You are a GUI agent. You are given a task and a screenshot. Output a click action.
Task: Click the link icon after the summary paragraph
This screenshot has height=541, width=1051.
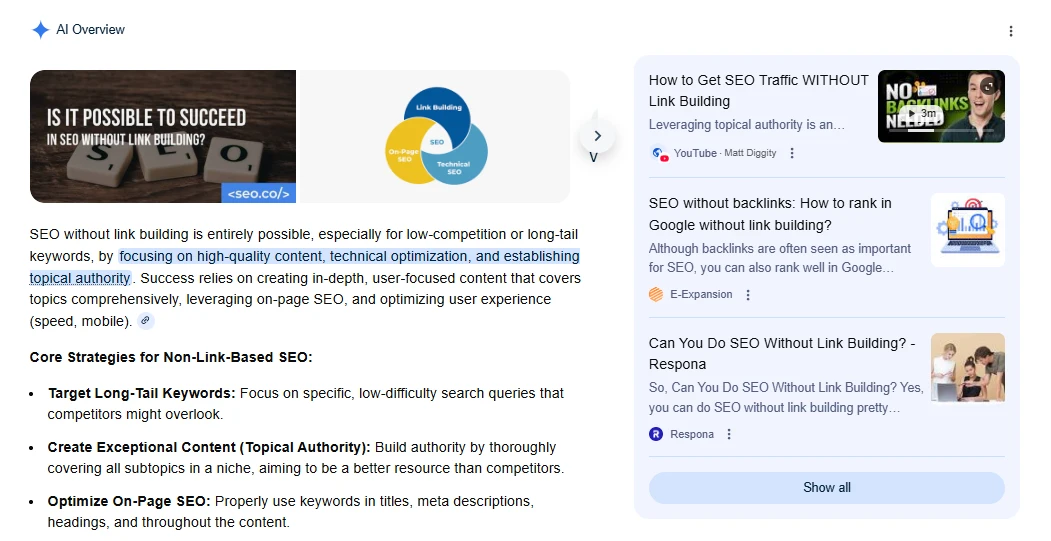(145, 321)
